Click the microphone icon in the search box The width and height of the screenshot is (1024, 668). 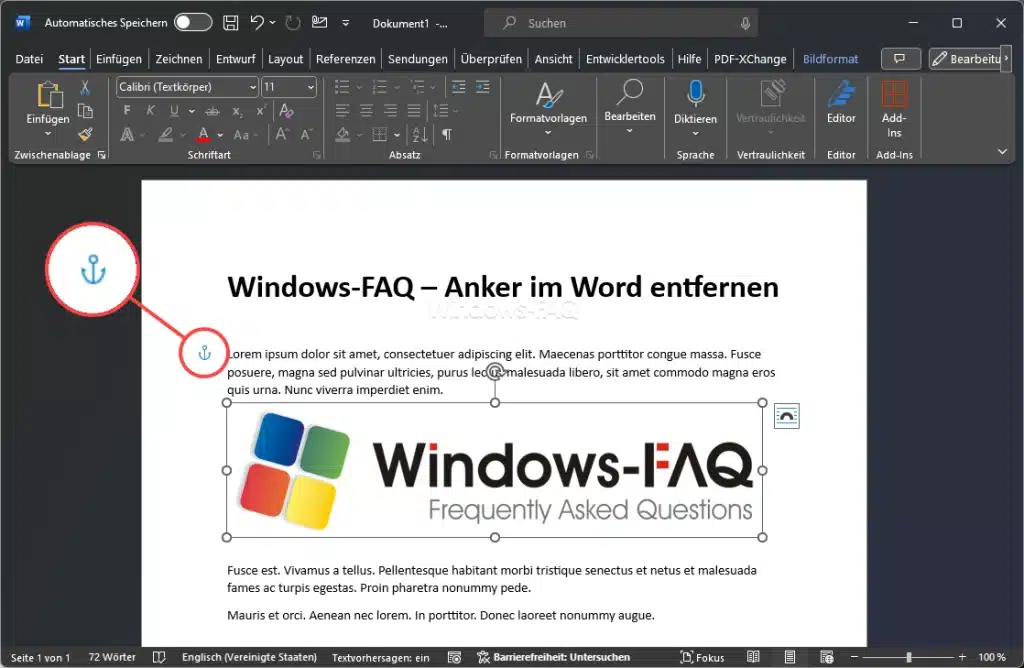point(745,23)
